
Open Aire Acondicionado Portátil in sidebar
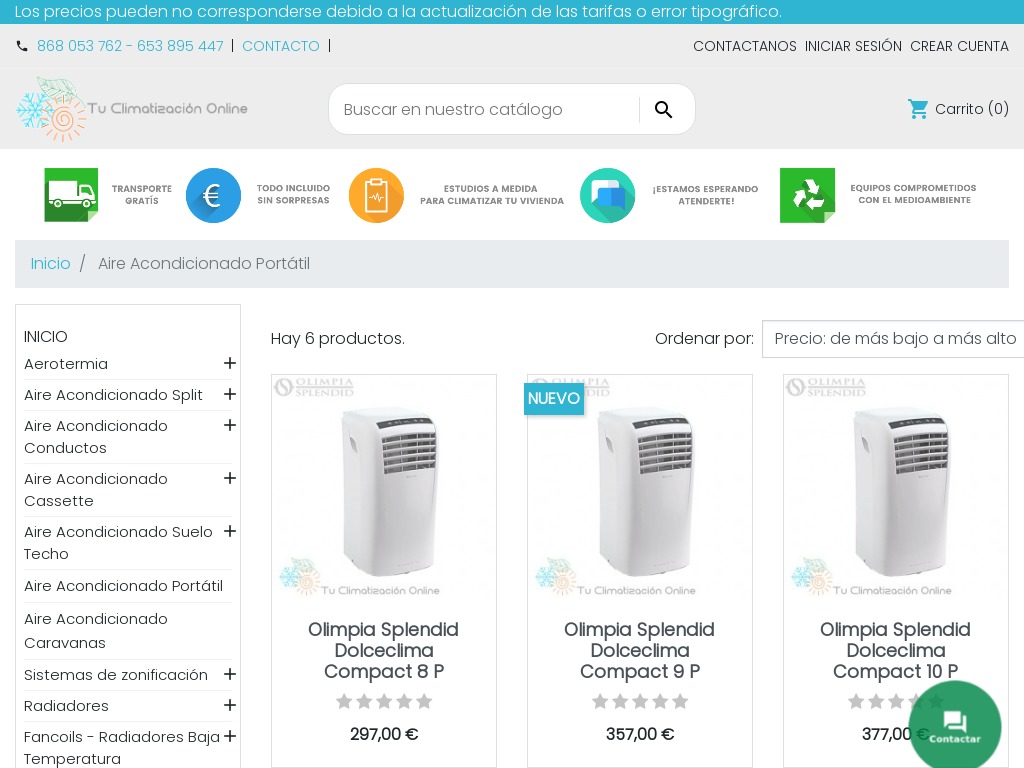(x=123, y=586)
